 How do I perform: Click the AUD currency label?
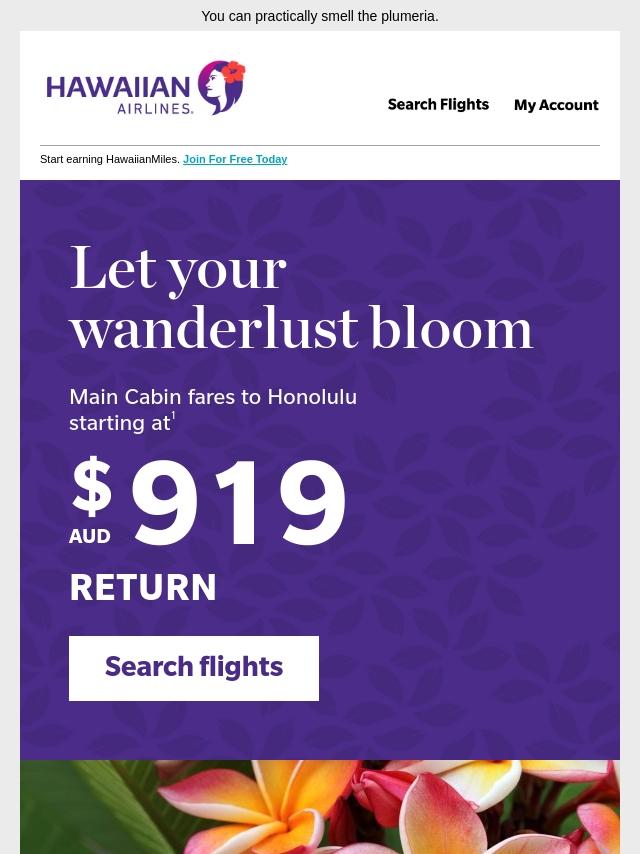(x=90, y=536)
